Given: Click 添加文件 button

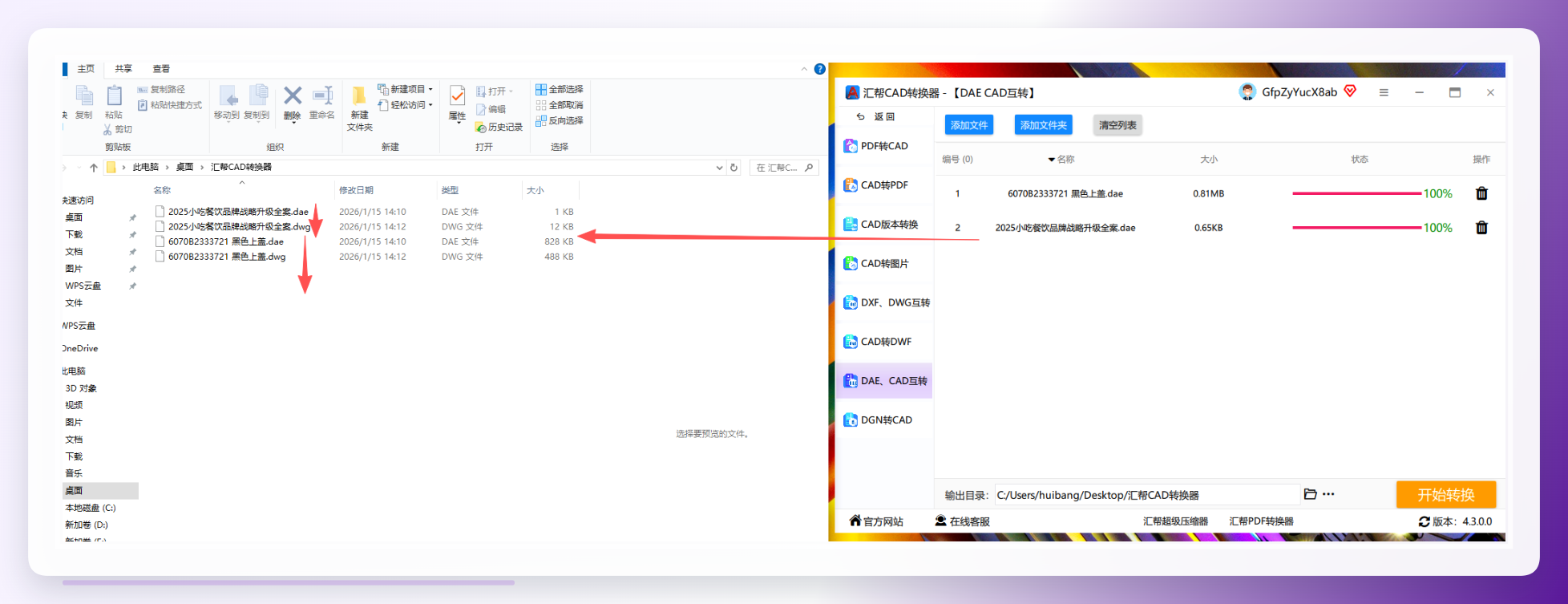Looking at the screenshot, I should pos(969,125).
